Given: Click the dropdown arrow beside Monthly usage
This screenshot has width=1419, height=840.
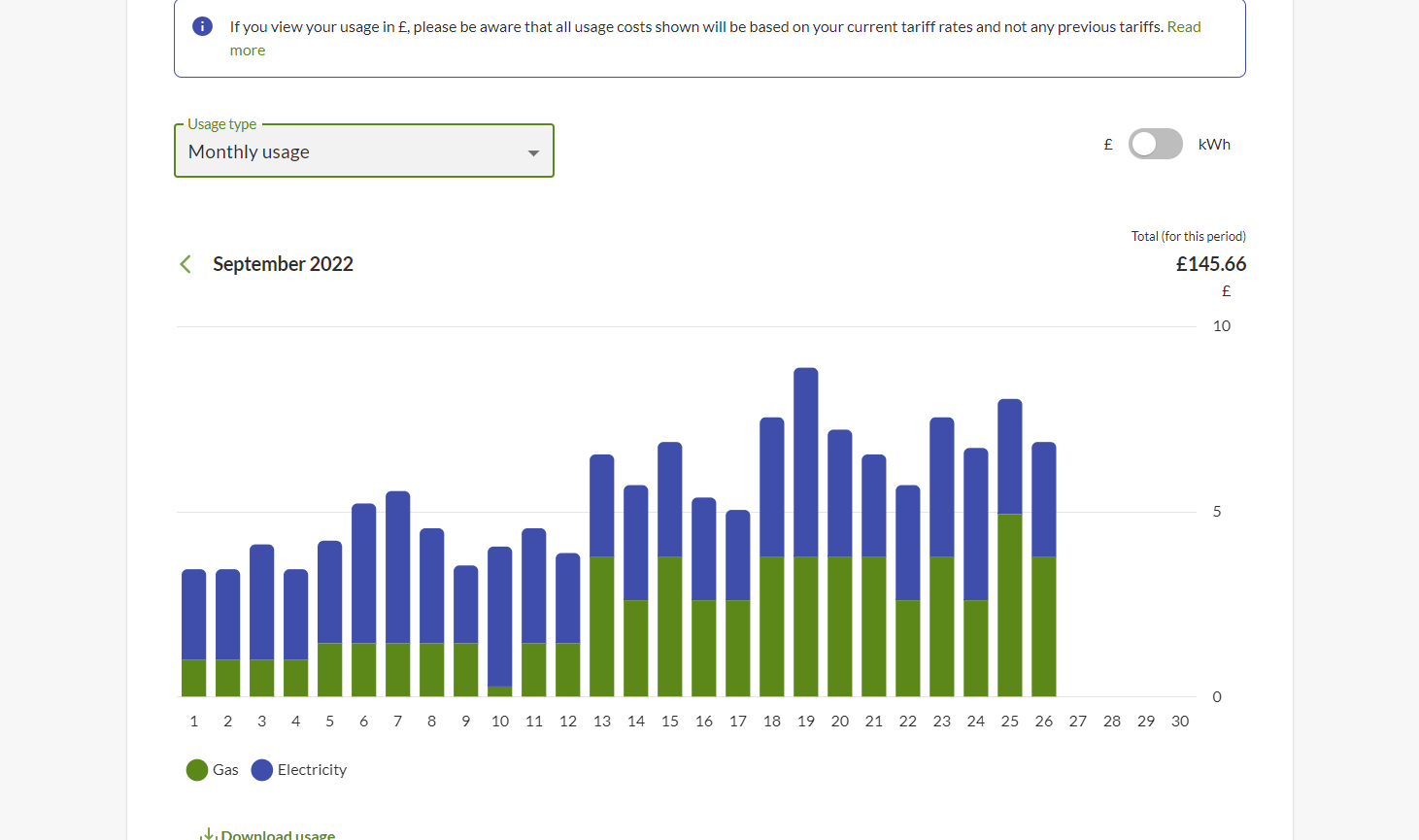Looking at the screenshot, I should click(x=533, y=153).
